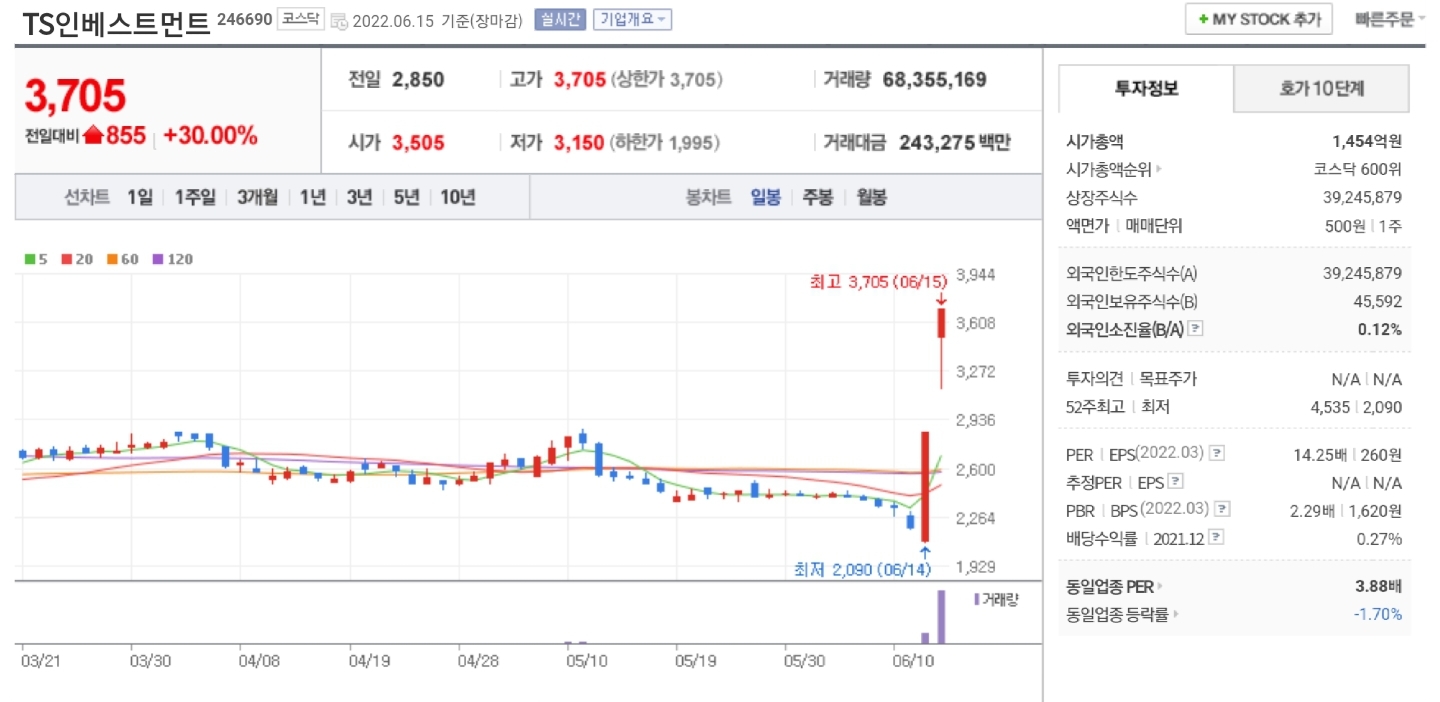Click the current price 3,705
The width and height of the screenshot is (1440, 702).
click(75, 96)
